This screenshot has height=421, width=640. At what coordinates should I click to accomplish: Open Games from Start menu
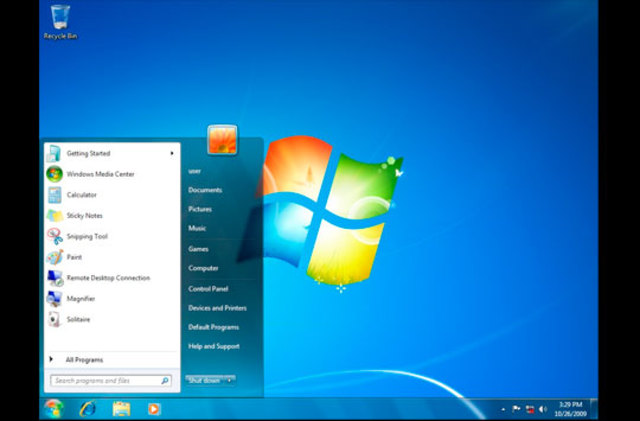(x=198, y=249)
